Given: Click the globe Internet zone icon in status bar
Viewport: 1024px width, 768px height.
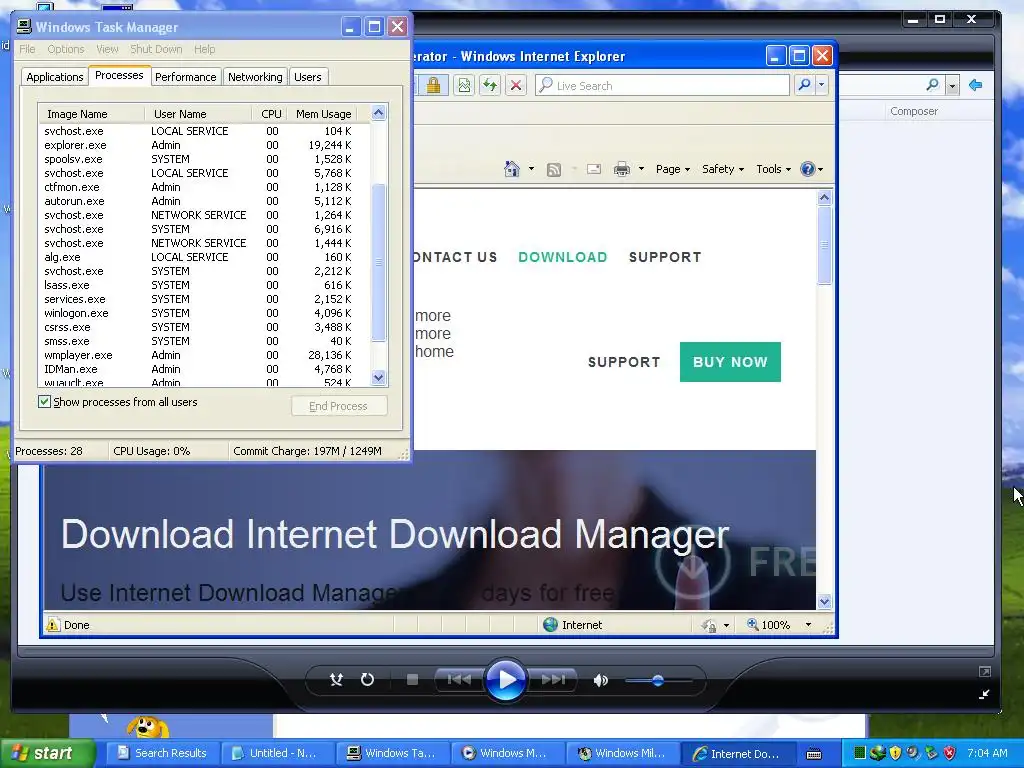Looking at the screenshot, I should point(551,625).
